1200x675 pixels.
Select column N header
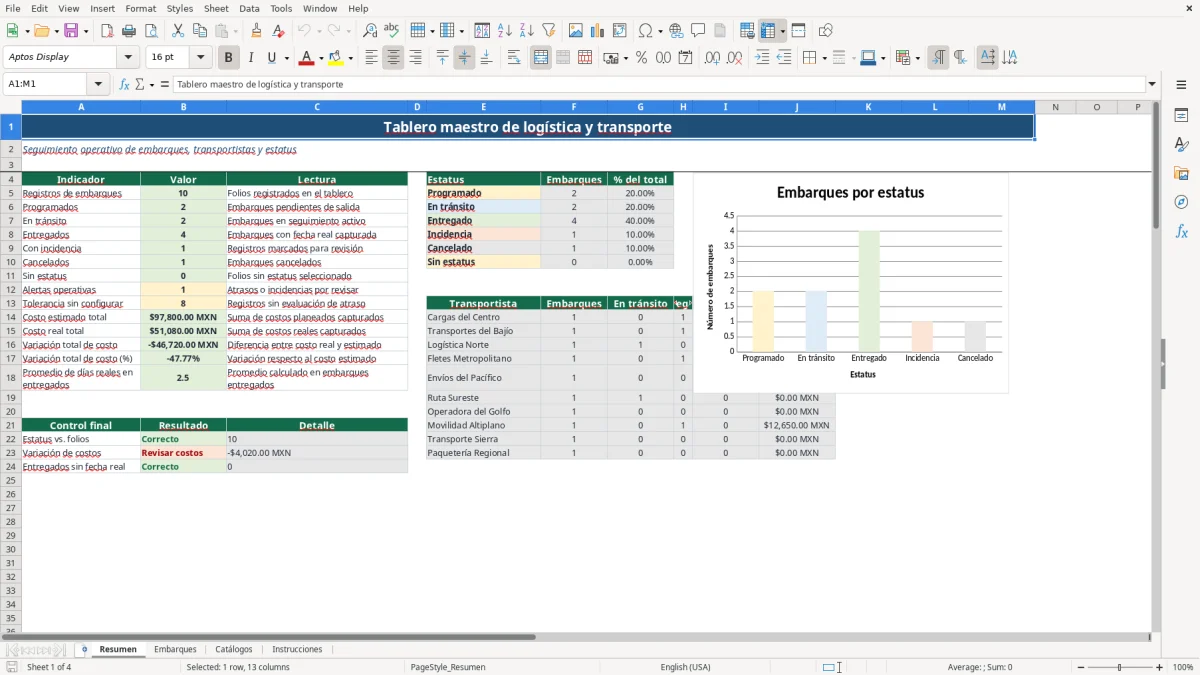tap(1055, 107)
